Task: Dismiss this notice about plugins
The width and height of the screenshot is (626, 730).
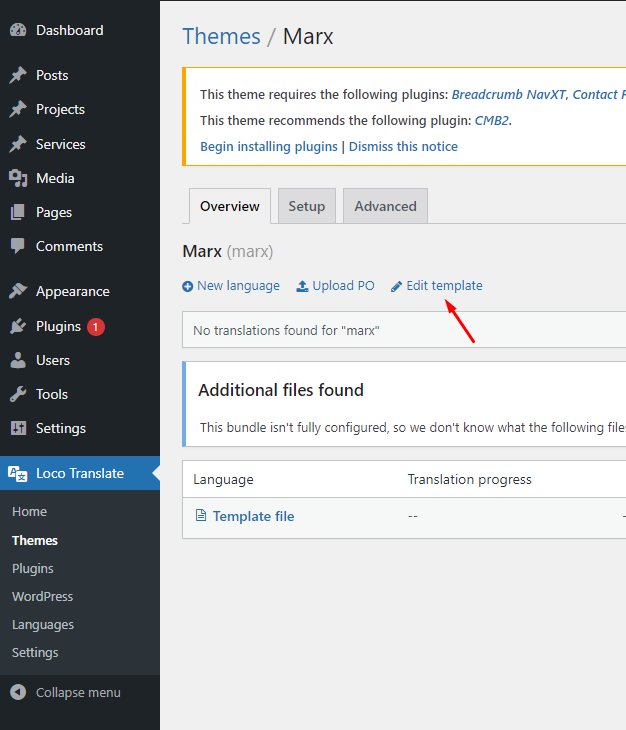Action: point(403,146)
